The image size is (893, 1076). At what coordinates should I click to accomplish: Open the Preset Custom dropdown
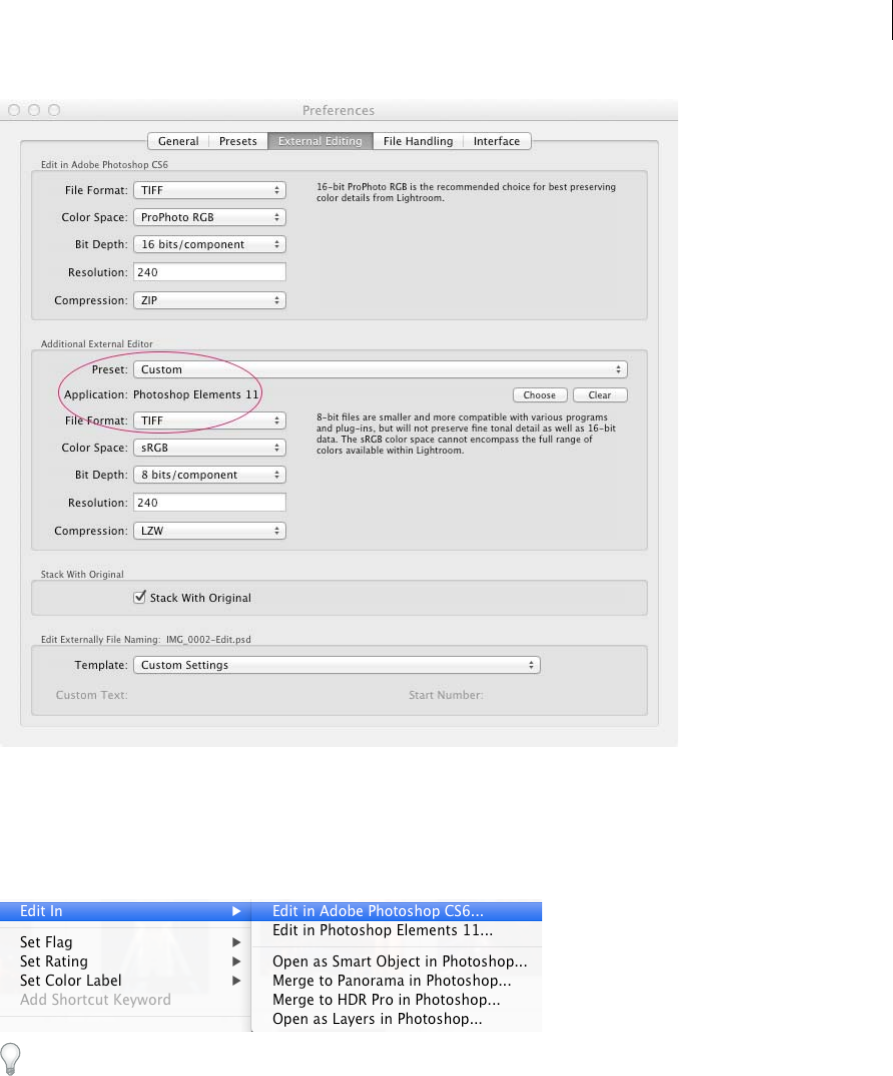[380, 369]
